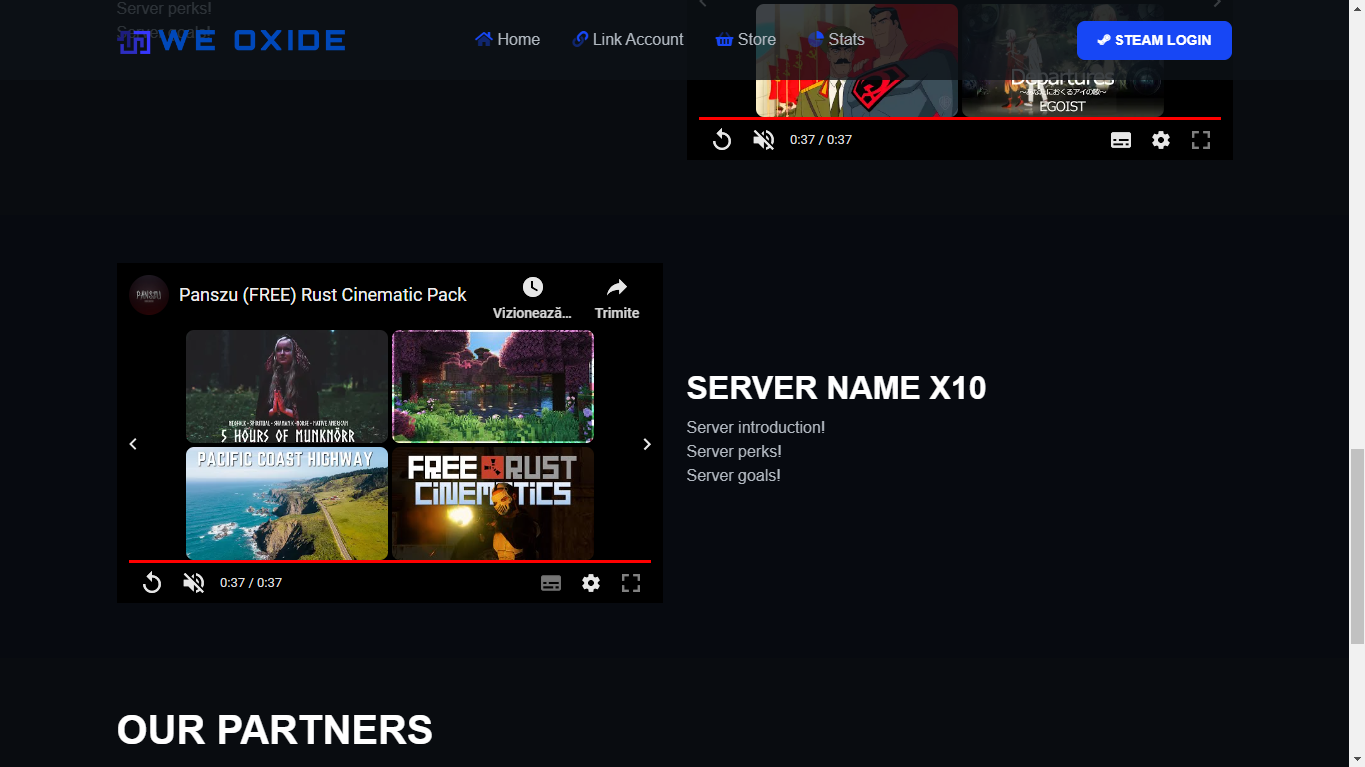The image size is (1365, 767).
Task: Show next suggested videos with right chevron
Action: pyautogui.click(x=647, y=444)
